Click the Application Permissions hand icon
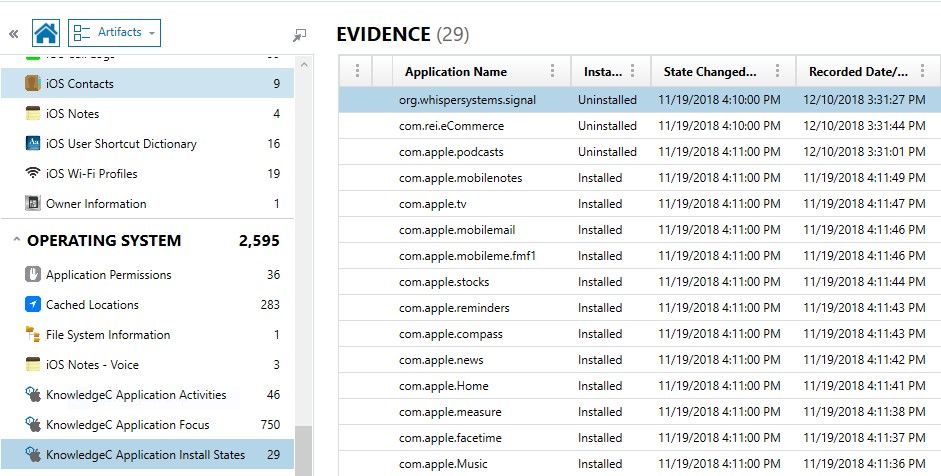941x476 pixels. (x=32, y=274)
